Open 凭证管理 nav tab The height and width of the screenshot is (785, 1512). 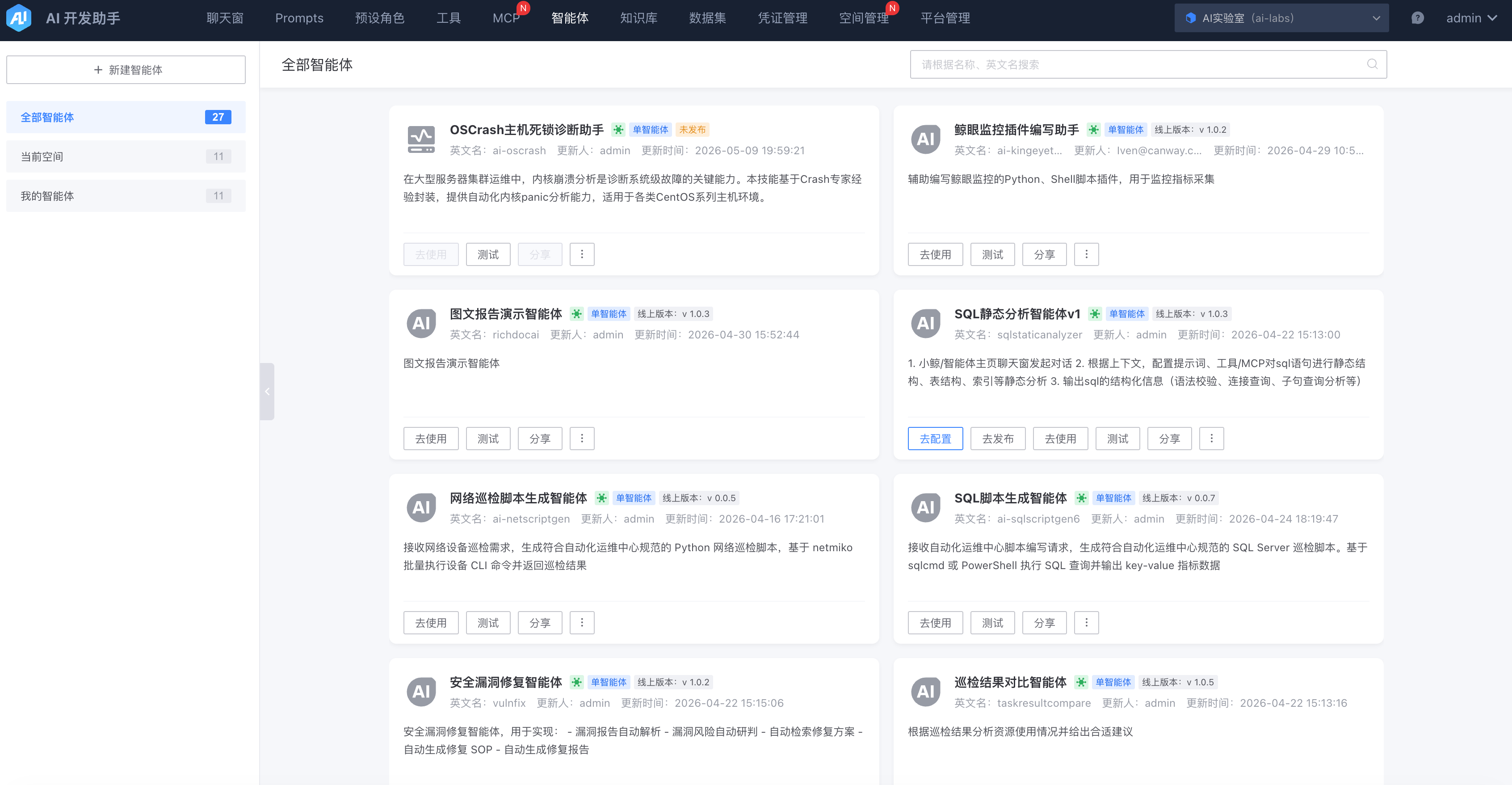(x=782, y=18)
